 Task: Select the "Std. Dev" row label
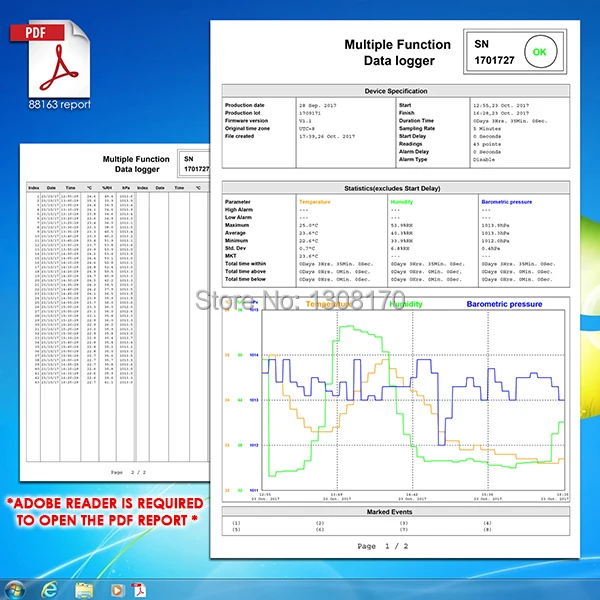(235, 248)
